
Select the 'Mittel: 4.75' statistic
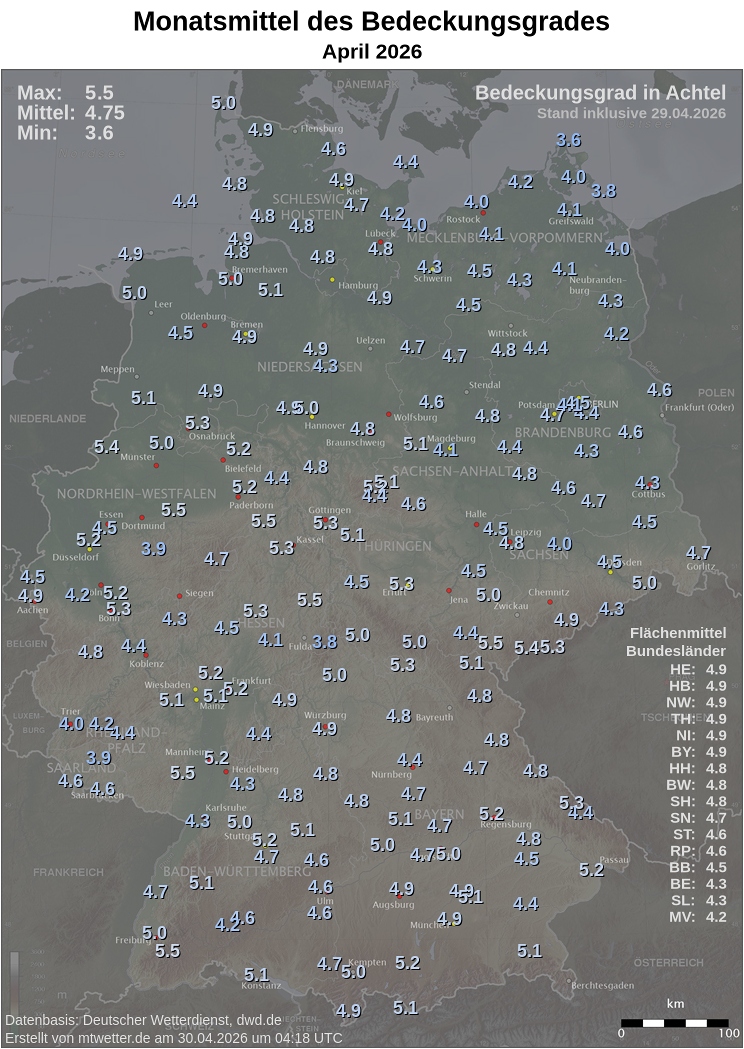[x=70, y=113]
